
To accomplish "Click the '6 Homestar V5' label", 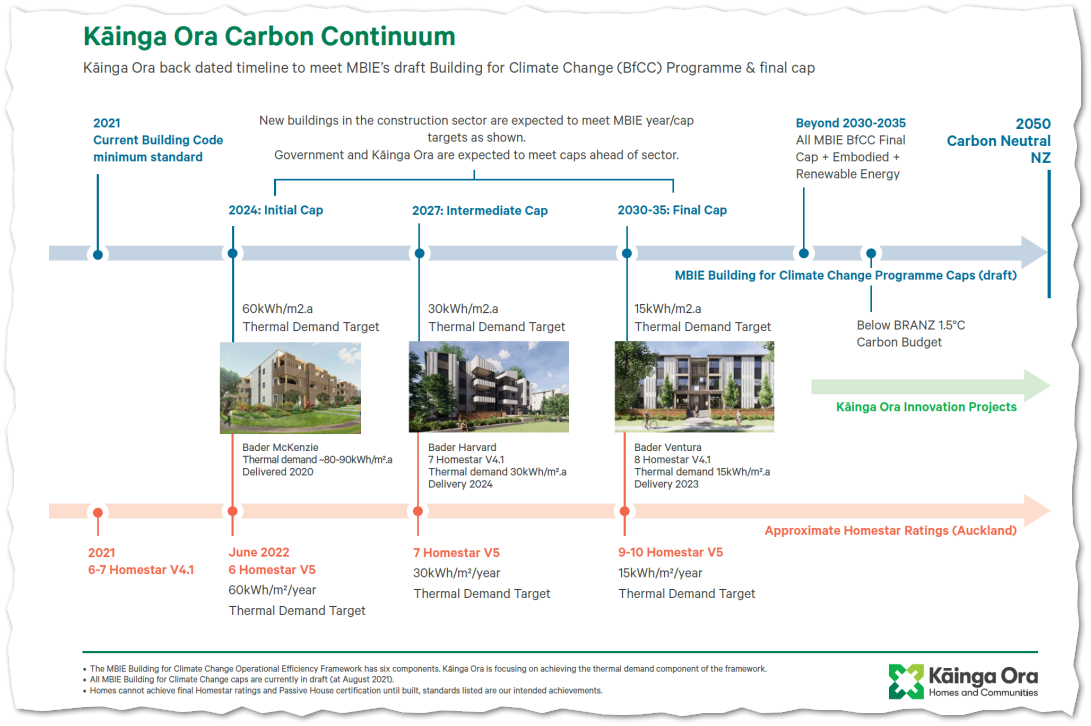I will pyautogui.click(x=272, y=569).
